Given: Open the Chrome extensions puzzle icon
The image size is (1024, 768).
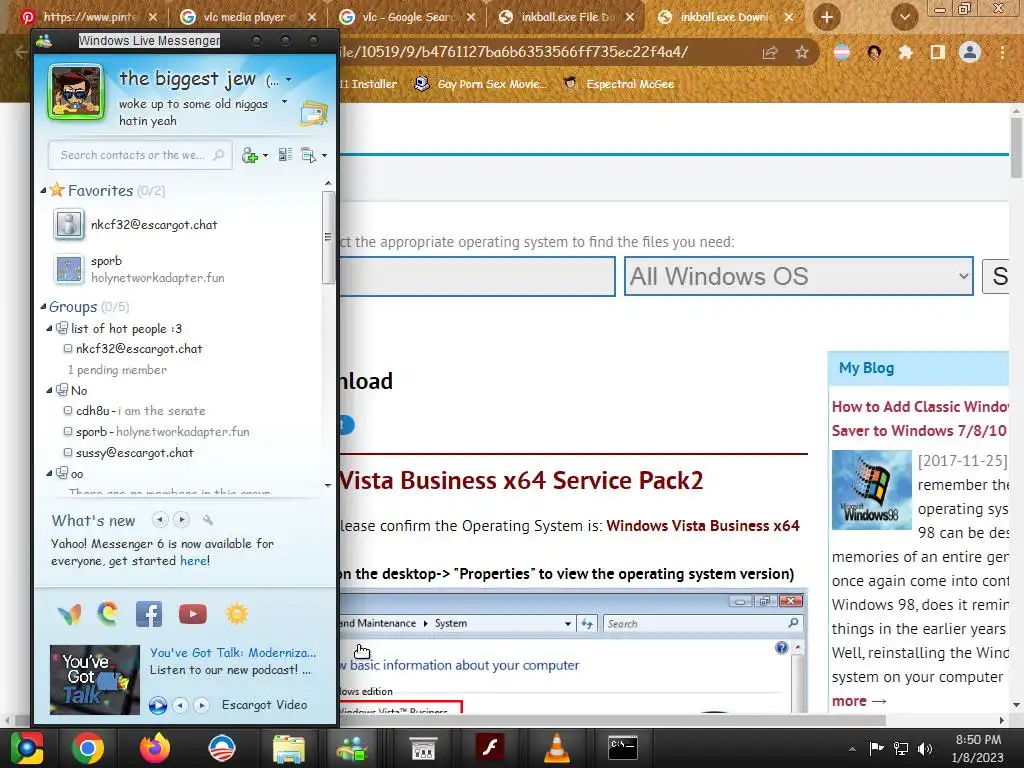Looking at the screenshot, I should pos(906,52).
